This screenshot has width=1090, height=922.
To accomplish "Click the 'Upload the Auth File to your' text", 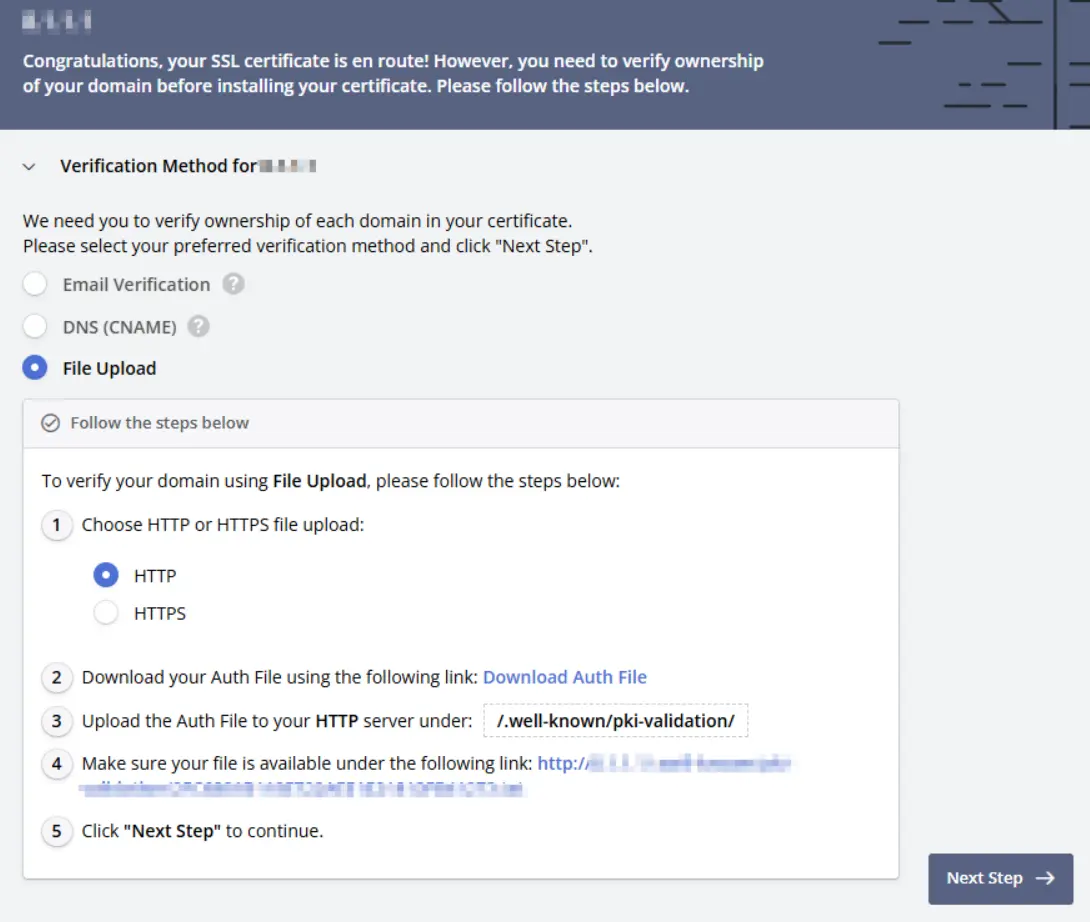I will point(196,721).
